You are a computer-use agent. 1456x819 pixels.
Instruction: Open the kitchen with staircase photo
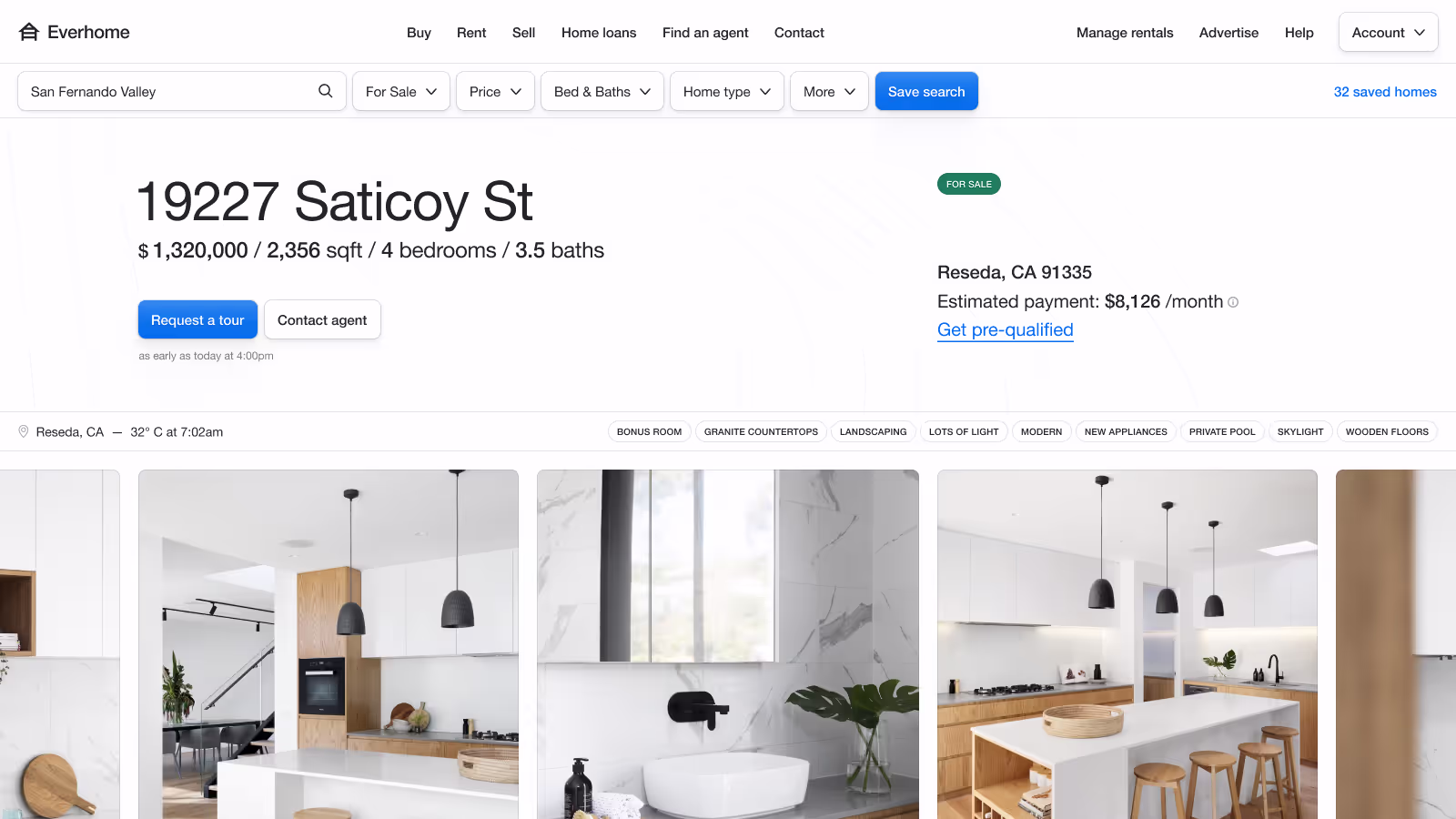pos(329,644)
